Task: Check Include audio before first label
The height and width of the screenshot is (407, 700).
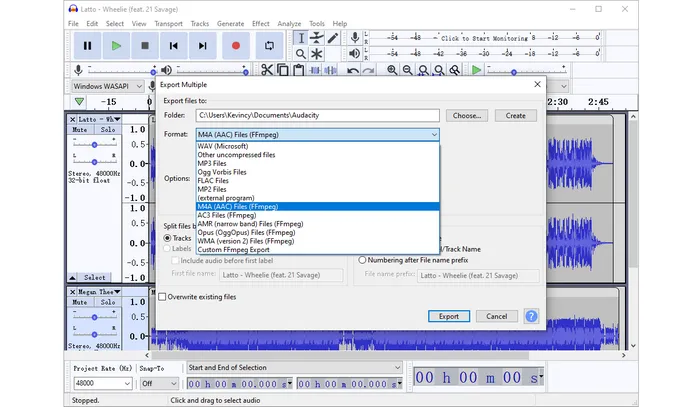Action: (x=175, y=261)
